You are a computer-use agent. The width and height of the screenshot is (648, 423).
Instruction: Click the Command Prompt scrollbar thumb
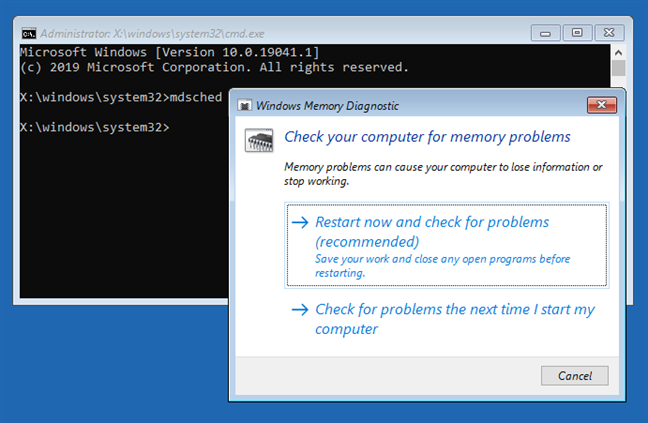(x=619, y=68)
